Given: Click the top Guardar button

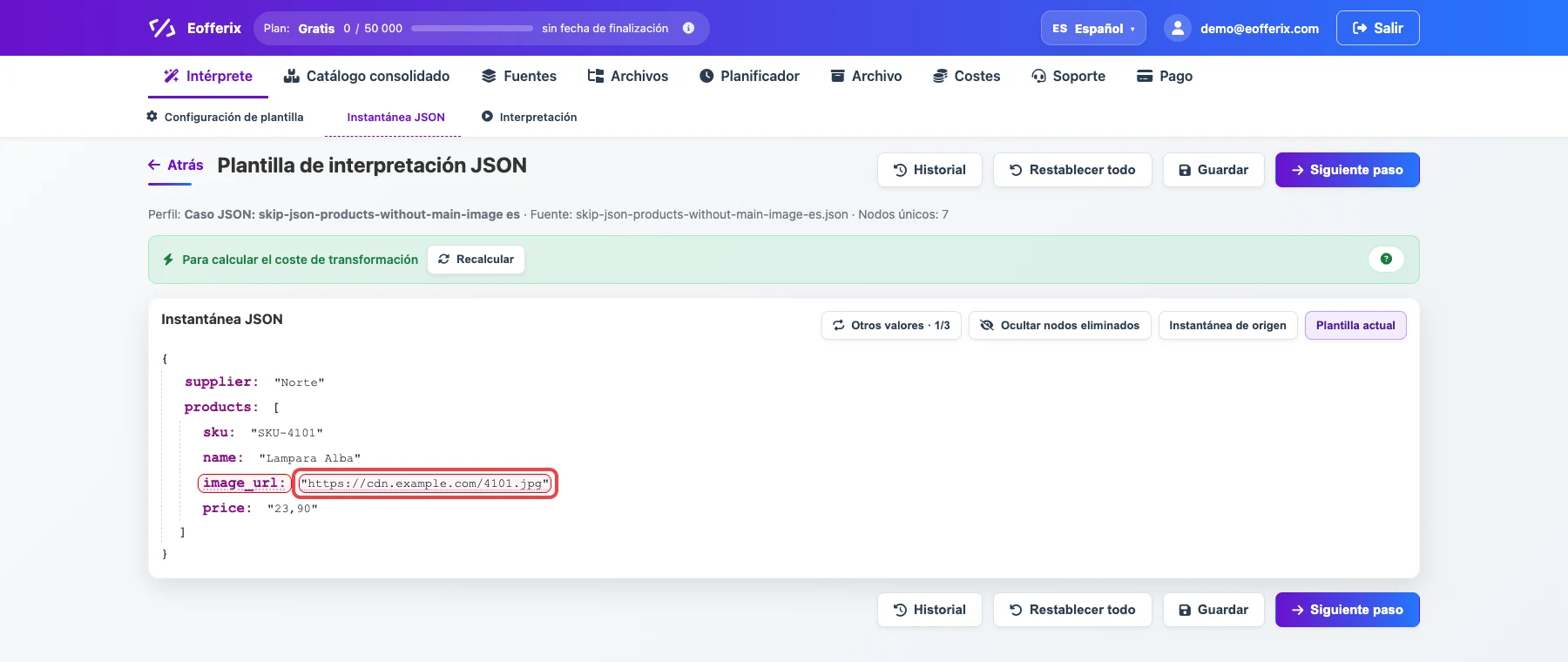Looking at the screenshot, I should pos(1213,170).
